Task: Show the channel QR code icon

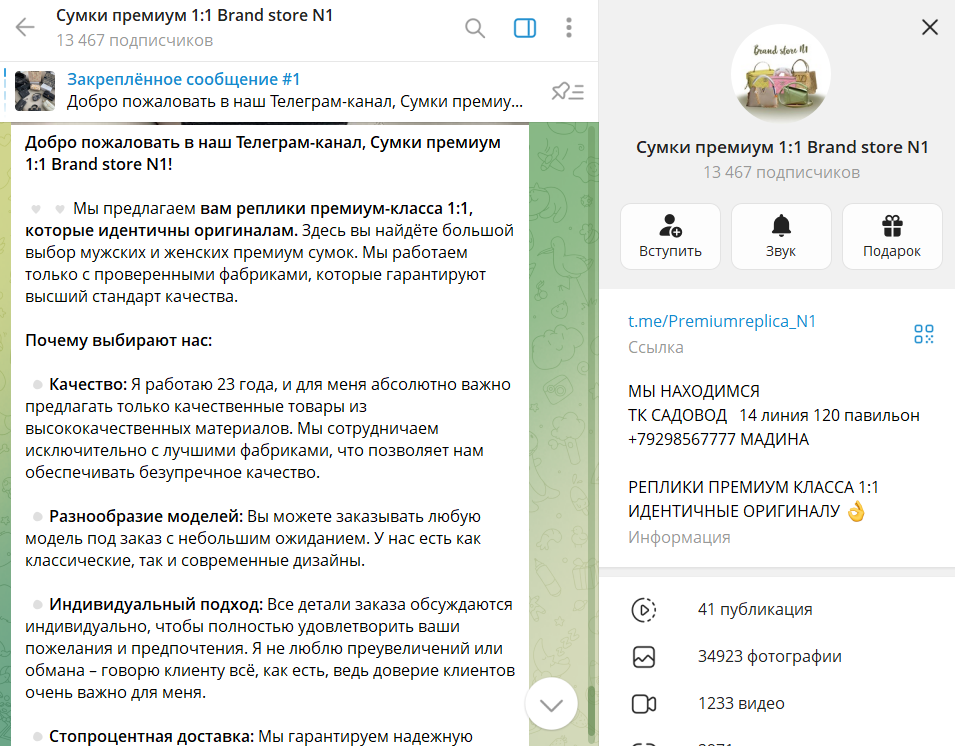Action: (x=923, y=334)
